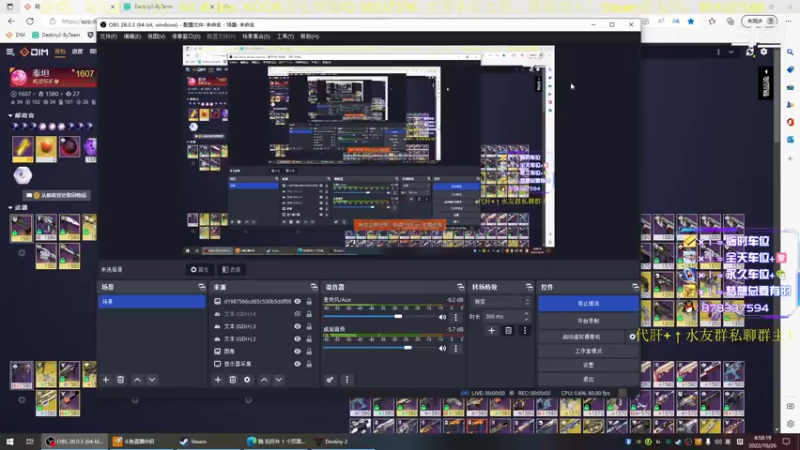800x450 pixels.
Task: Open the DIM hamburger menu in browser
Action: [10, 52]
